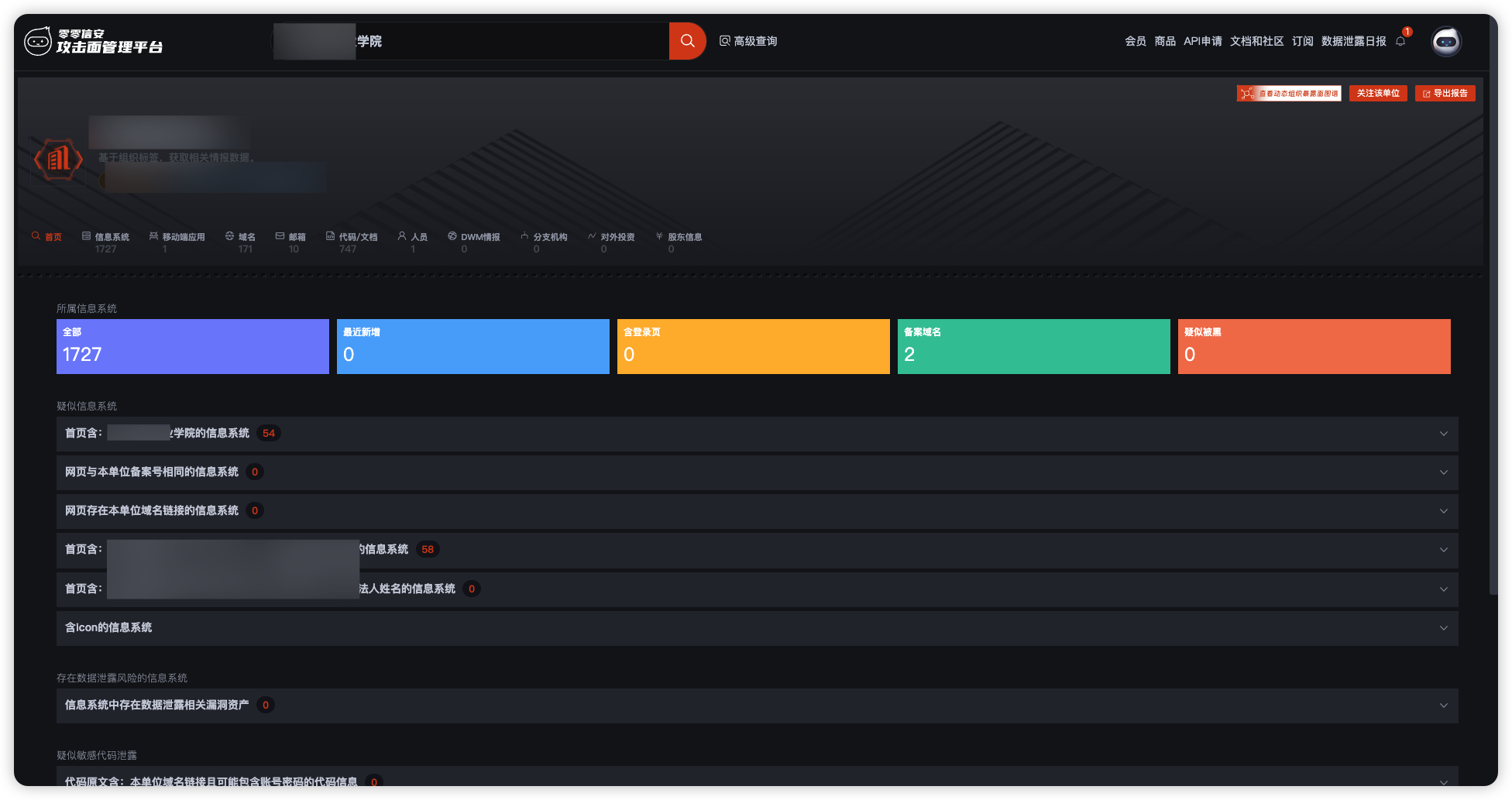1512x800 pixels.
Task: Expand the 信息系统中存在数据泄露相关漏洞资产 row
Action: coord(757,706)
